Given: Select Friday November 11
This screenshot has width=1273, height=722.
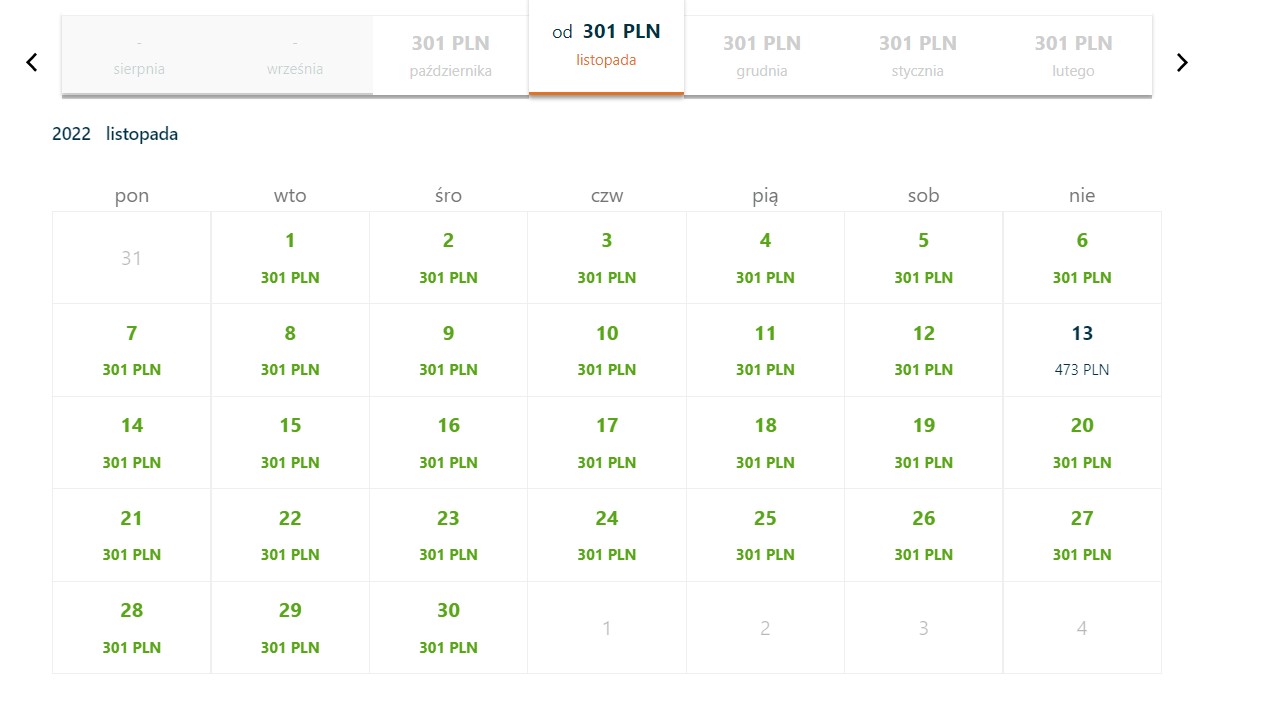Looking at the screenshot, I should 765,350.
